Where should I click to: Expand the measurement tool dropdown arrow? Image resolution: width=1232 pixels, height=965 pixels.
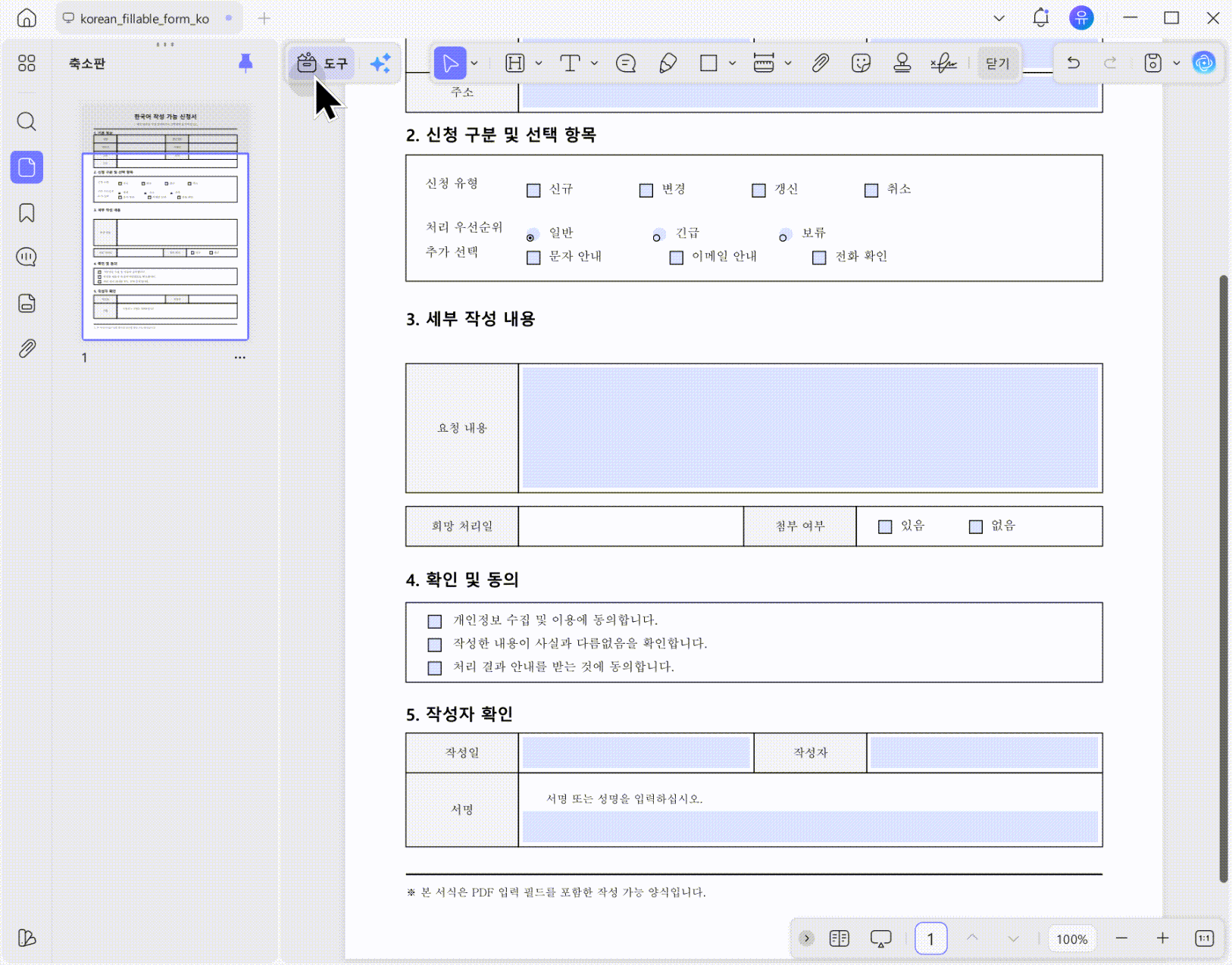[x=788, y=63]
